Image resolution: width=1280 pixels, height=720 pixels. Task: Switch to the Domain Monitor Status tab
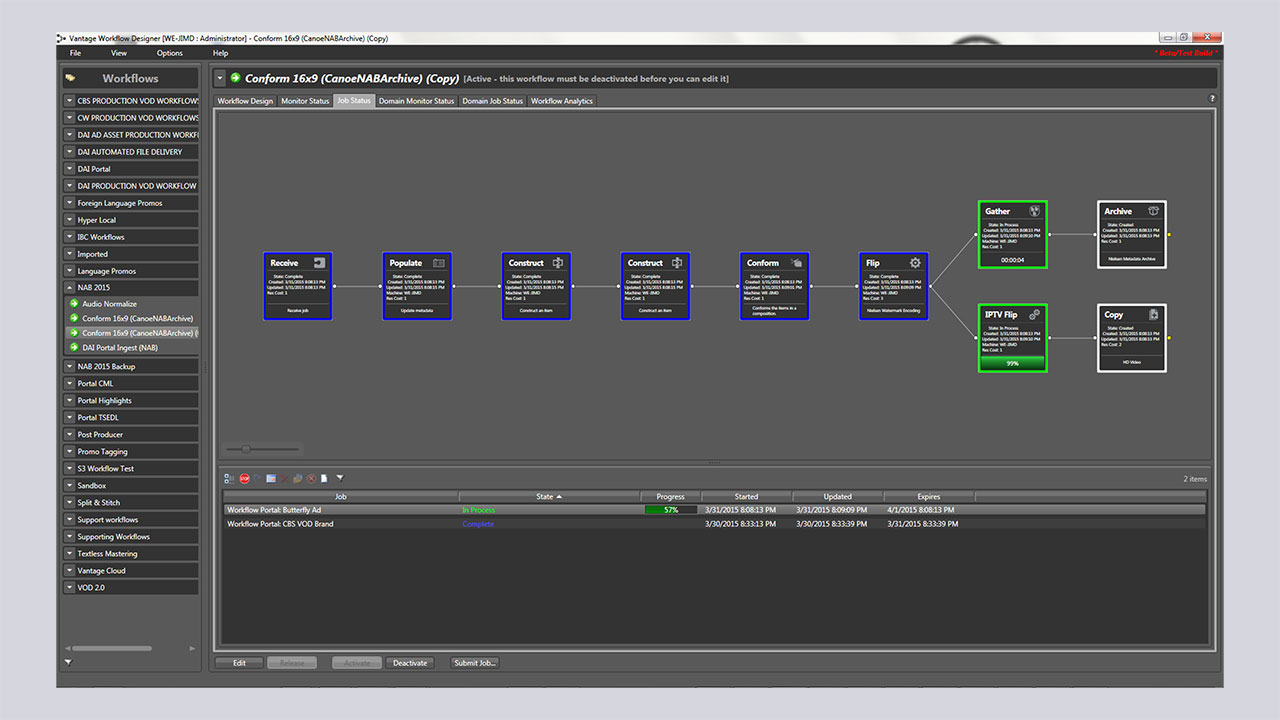416,101
